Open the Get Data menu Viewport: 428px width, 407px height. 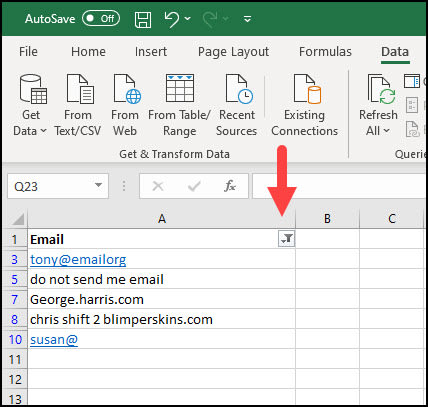[x=30, y=105]
